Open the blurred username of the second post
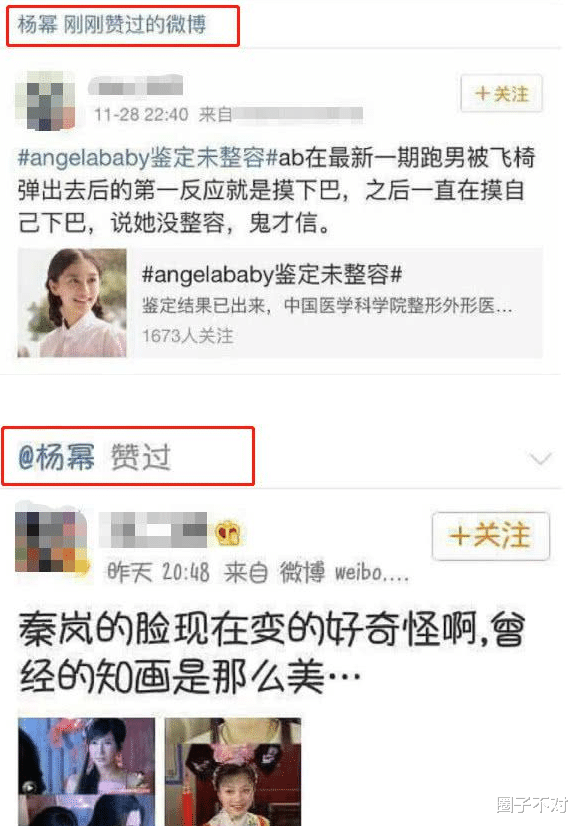The image size is (577, 826). (x=154, y=530)
